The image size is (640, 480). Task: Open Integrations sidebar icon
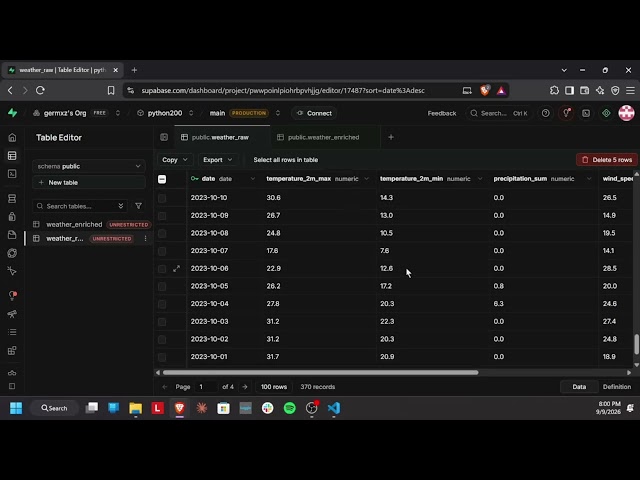pyautogui.click(x=12, y=351)
